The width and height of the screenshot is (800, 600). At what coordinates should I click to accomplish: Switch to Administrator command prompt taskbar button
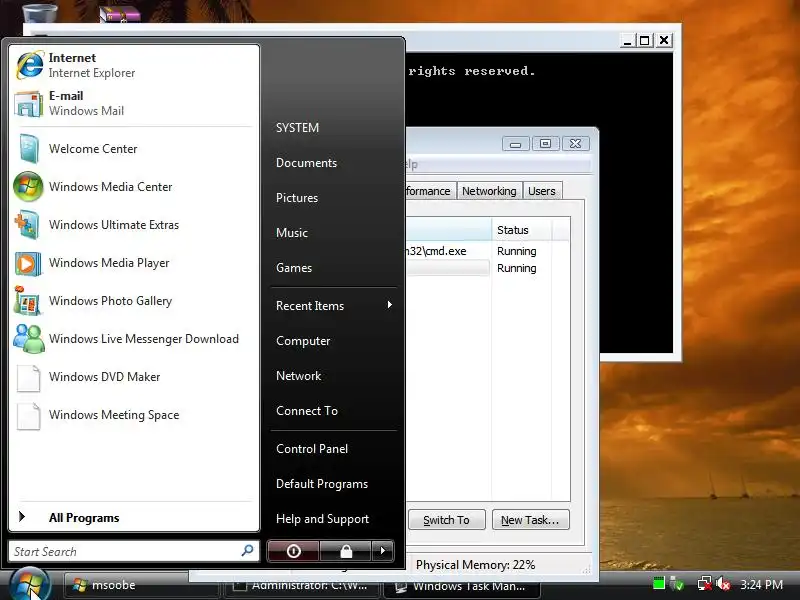tap(301, 587)
